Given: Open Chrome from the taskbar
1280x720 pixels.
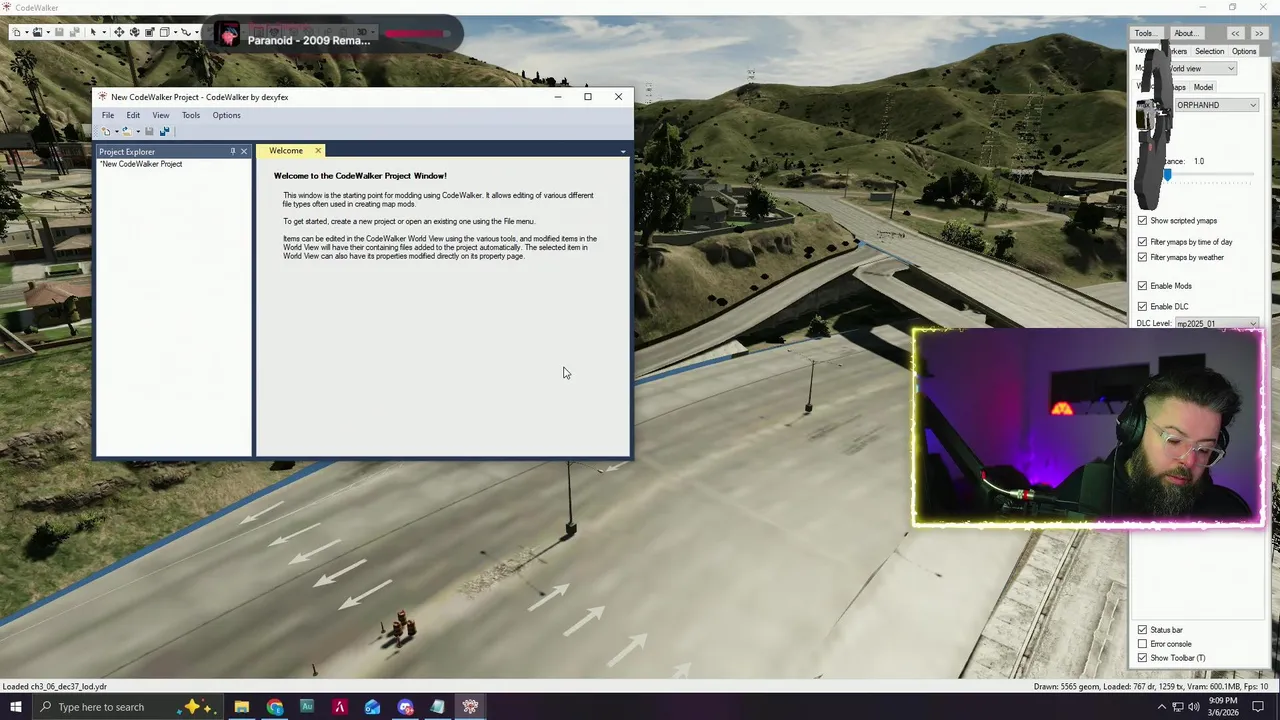Looking at the screenshot, I should point(275,707).
